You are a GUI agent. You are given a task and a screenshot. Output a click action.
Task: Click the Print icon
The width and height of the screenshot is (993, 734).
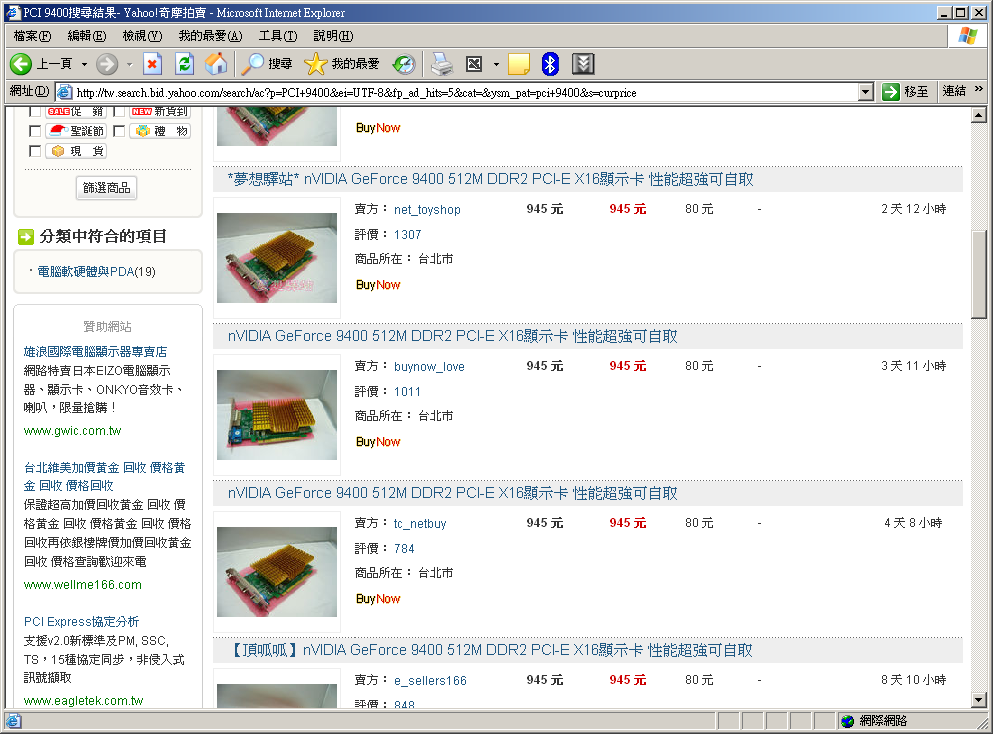pyautogui.click(x=442, y=64)
